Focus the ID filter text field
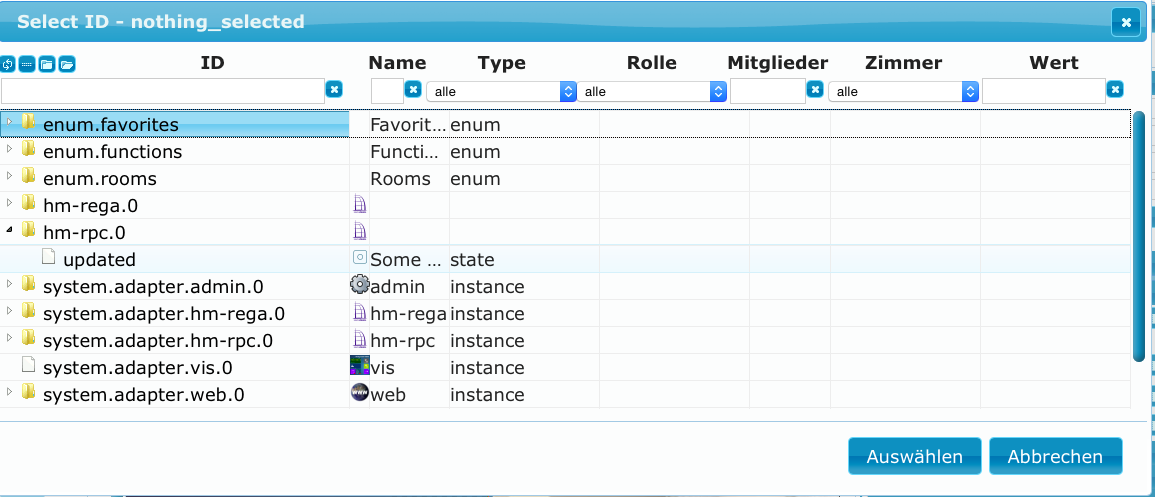The image size is (1155, 497). [163, 91]
